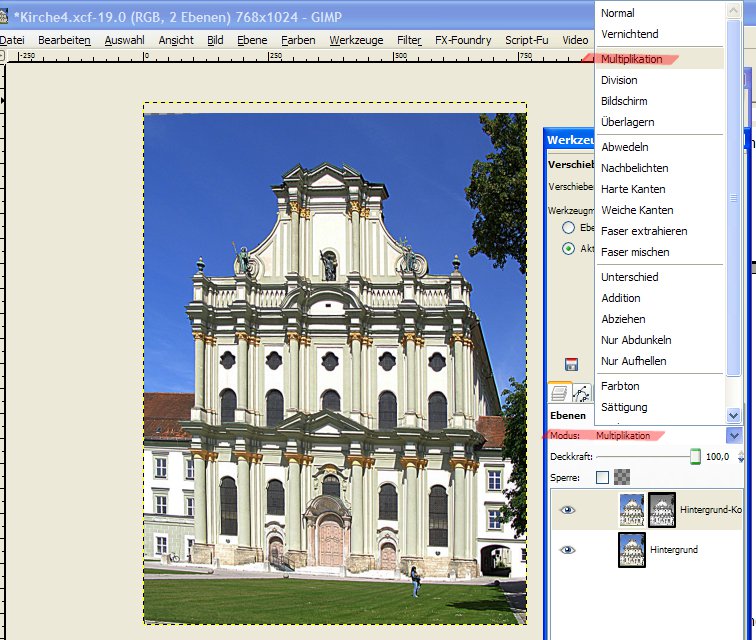Switch to the Pfade paths tab icon
756x640 pixels.
581,394
